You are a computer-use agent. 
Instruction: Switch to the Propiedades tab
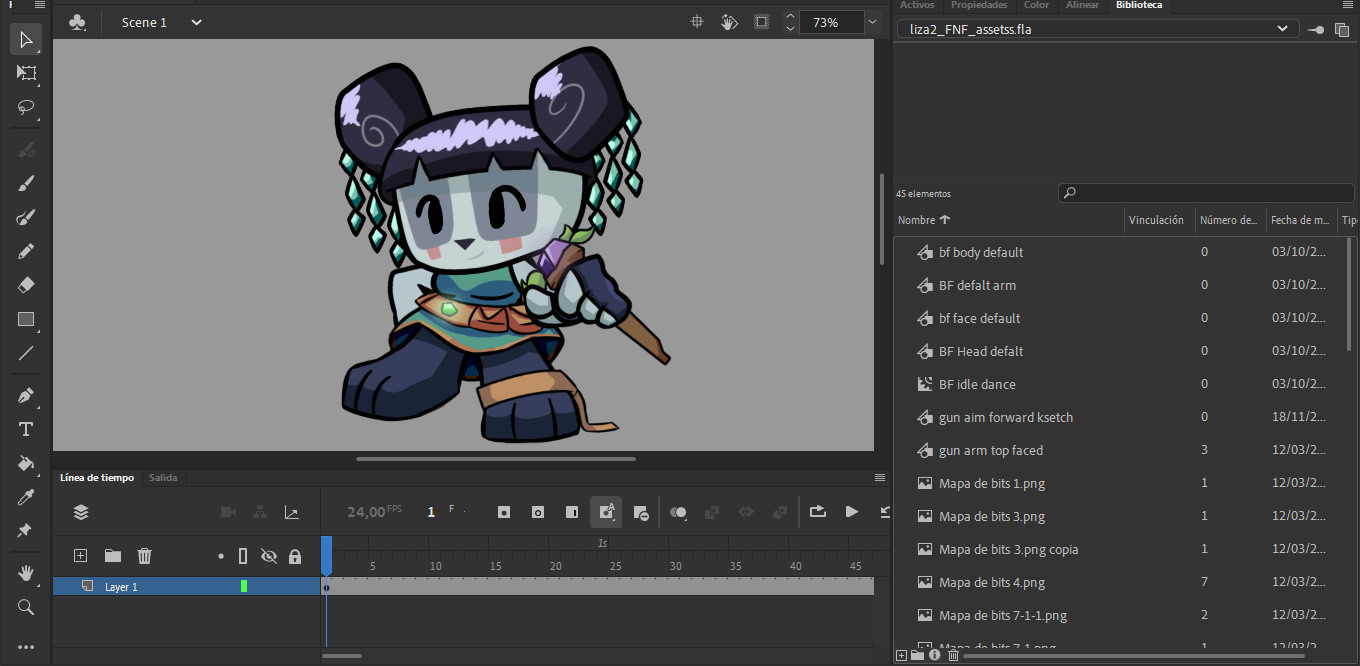pyautogui.click(x=978, y=5)
